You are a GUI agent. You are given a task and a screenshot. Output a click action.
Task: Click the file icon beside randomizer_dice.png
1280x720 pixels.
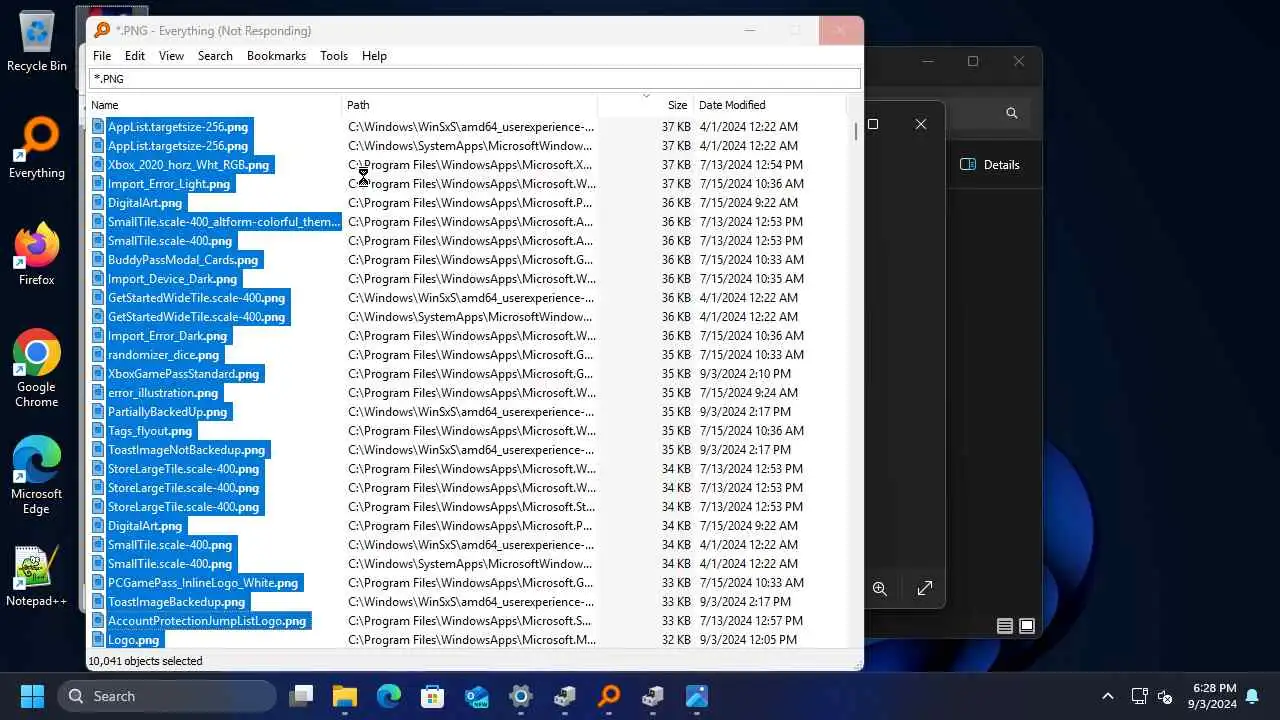point(98,355)
